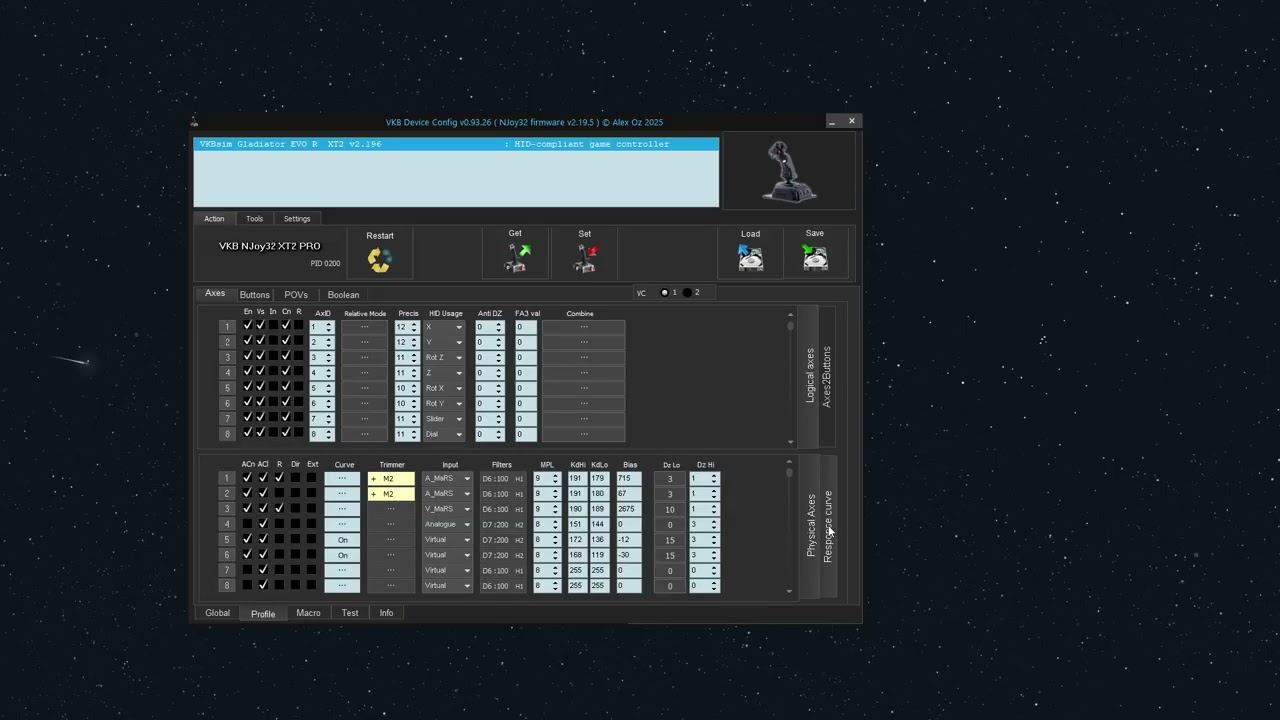The image size is (1280, 720).
Task: Open HID Usage dropdown showing Slider
Action: [444, 419]
